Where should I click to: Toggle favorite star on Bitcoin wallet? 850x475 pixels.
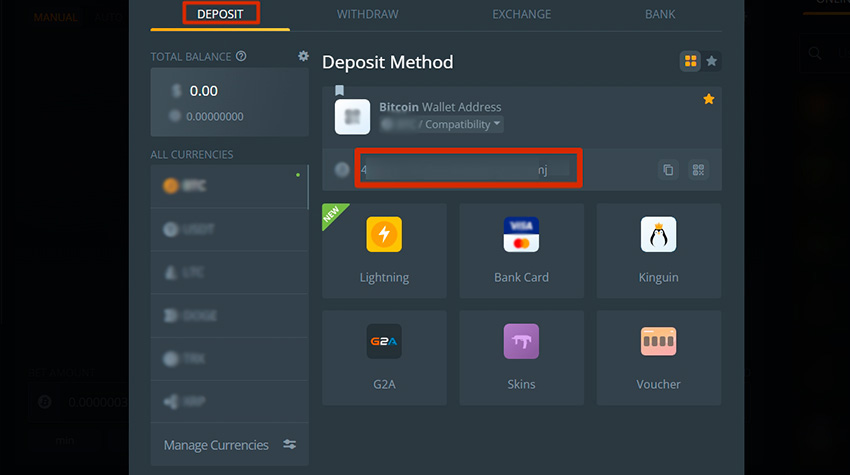point(708,99)
